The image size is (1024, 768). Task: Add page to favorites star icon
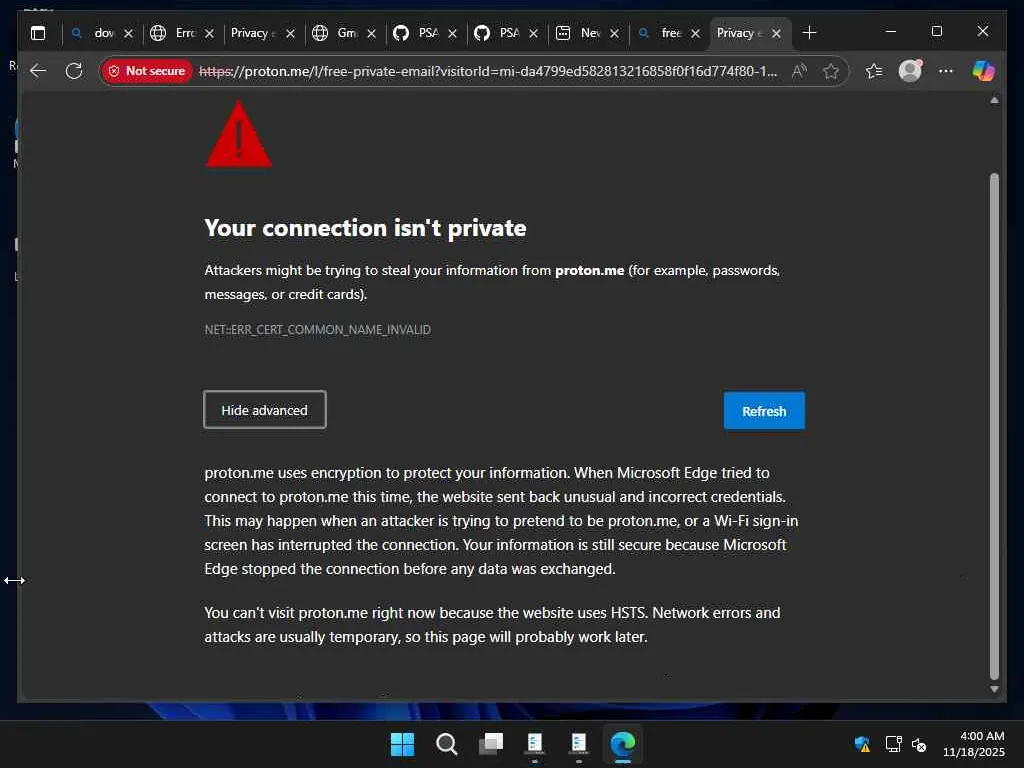(830, 71)
